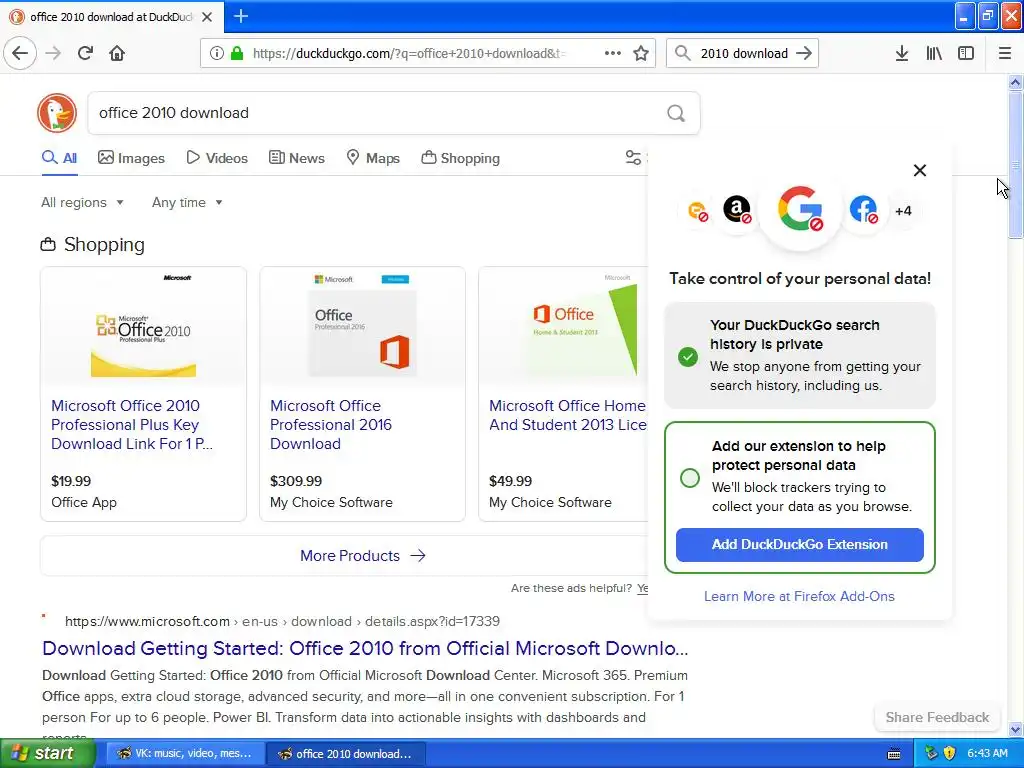Open the Windows start menu
The height and width of the screenshot is (768, 1024).
pyautogui.click(x=48, y=753)
